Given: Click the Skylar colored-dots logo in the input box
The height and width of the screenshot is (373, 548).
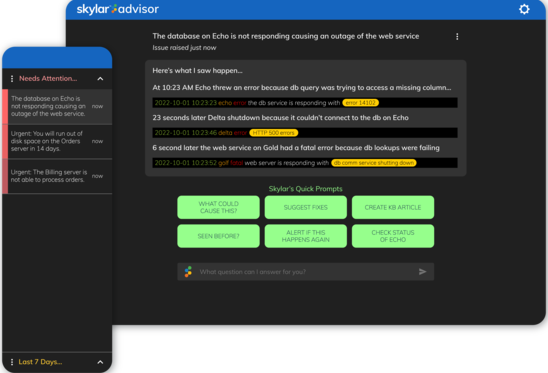Looking at the screenshot, I should pyautogui.click(x=188, y=272).
